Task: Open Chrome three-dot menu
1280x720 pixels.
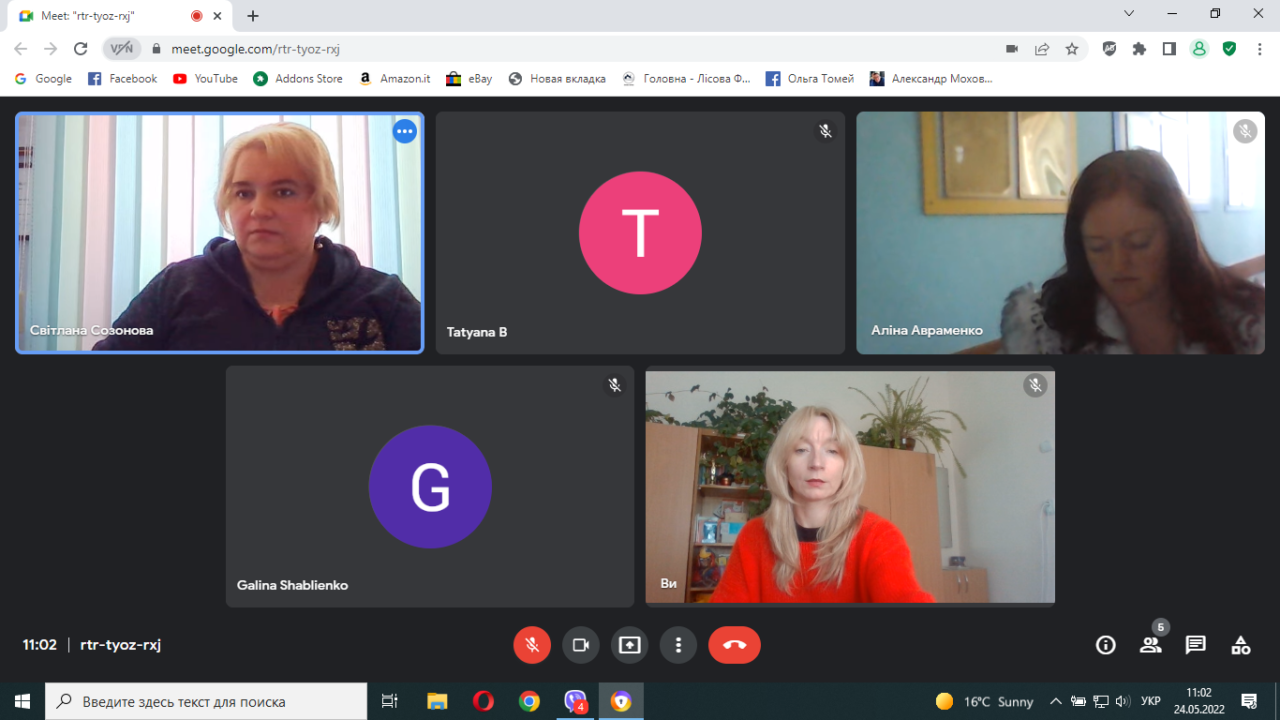Action: click(1259, 48)
